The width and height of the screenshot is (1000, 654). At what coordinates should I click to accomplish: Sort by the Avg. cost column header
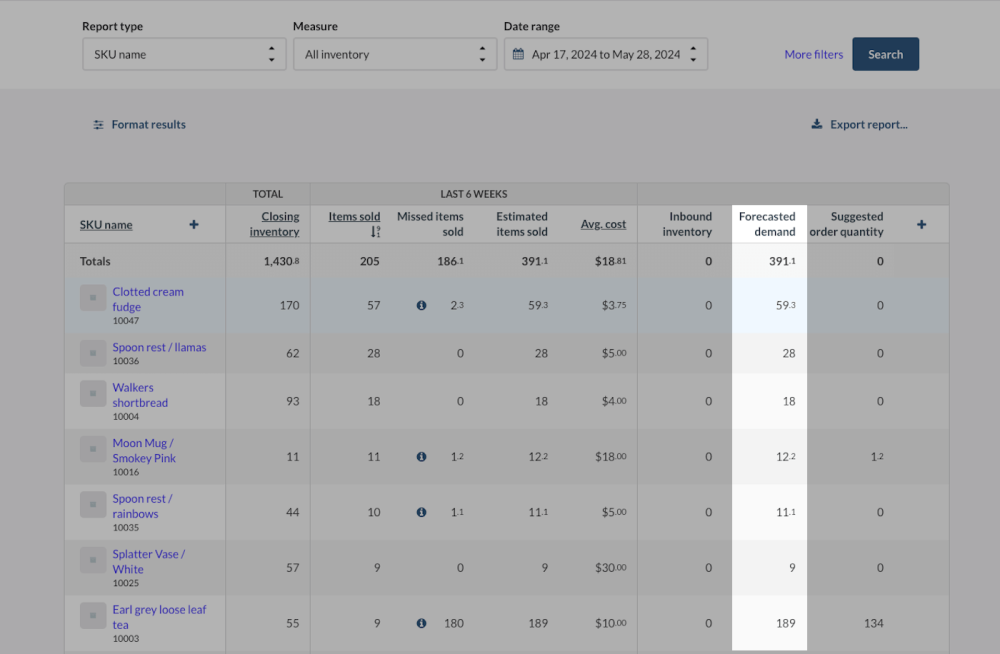(603, 224)
